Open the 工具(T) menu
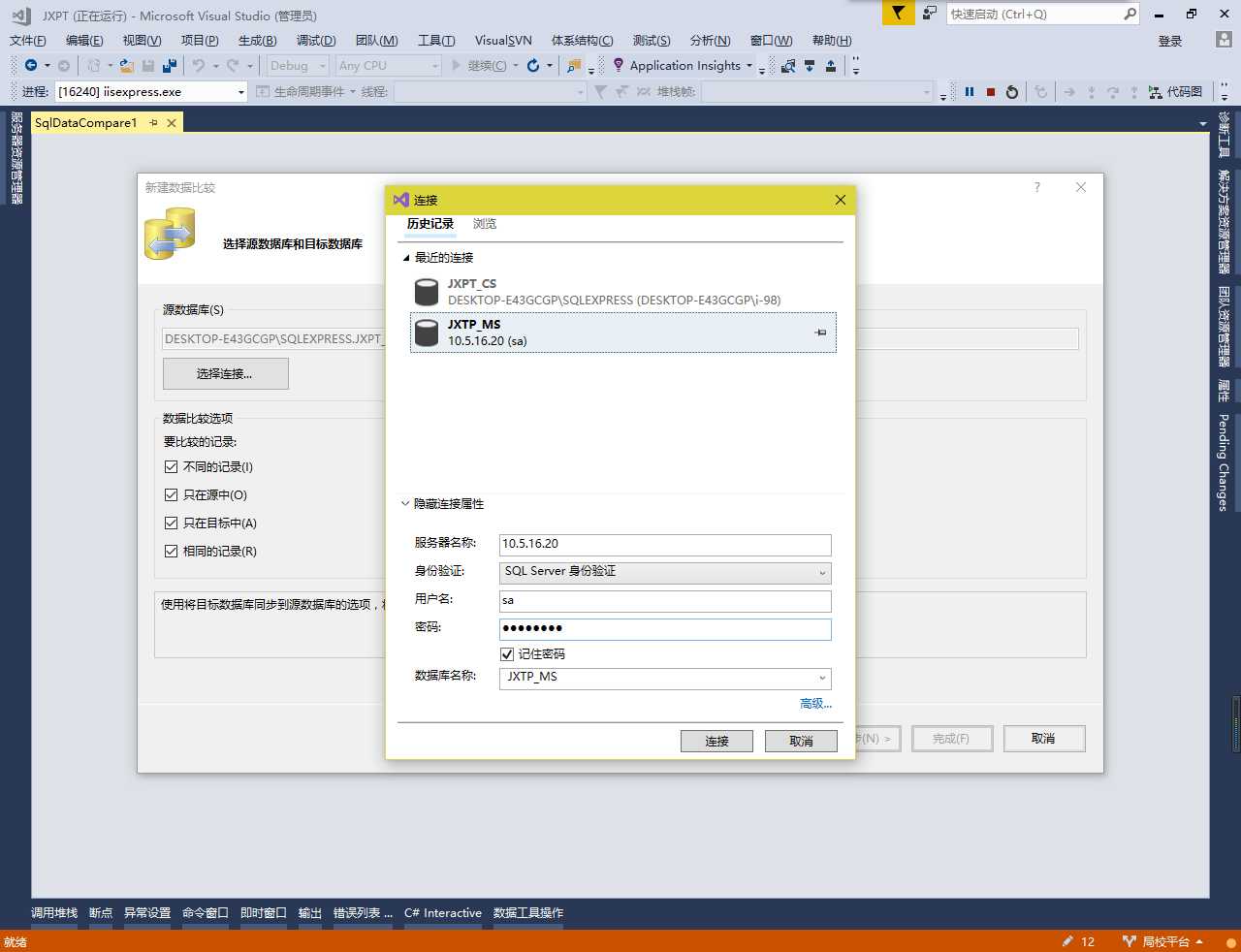The image size is (1241, 952). pos(436,40)
